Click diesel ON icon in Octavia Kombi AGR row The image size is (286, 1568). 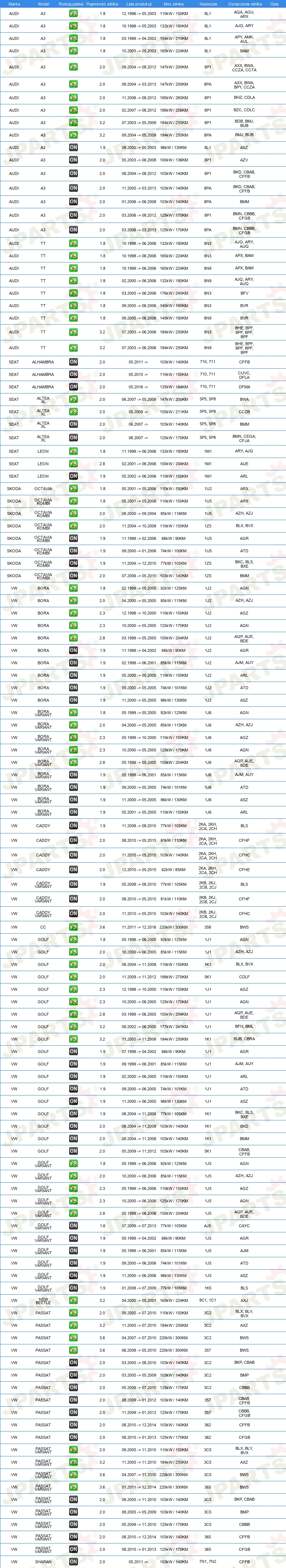tap(73, 539)
